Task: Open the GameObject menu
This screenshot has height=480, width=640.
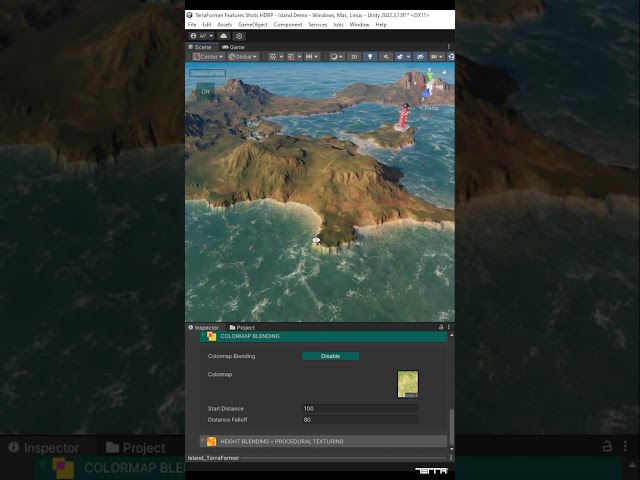Action: tap(253, 24)
